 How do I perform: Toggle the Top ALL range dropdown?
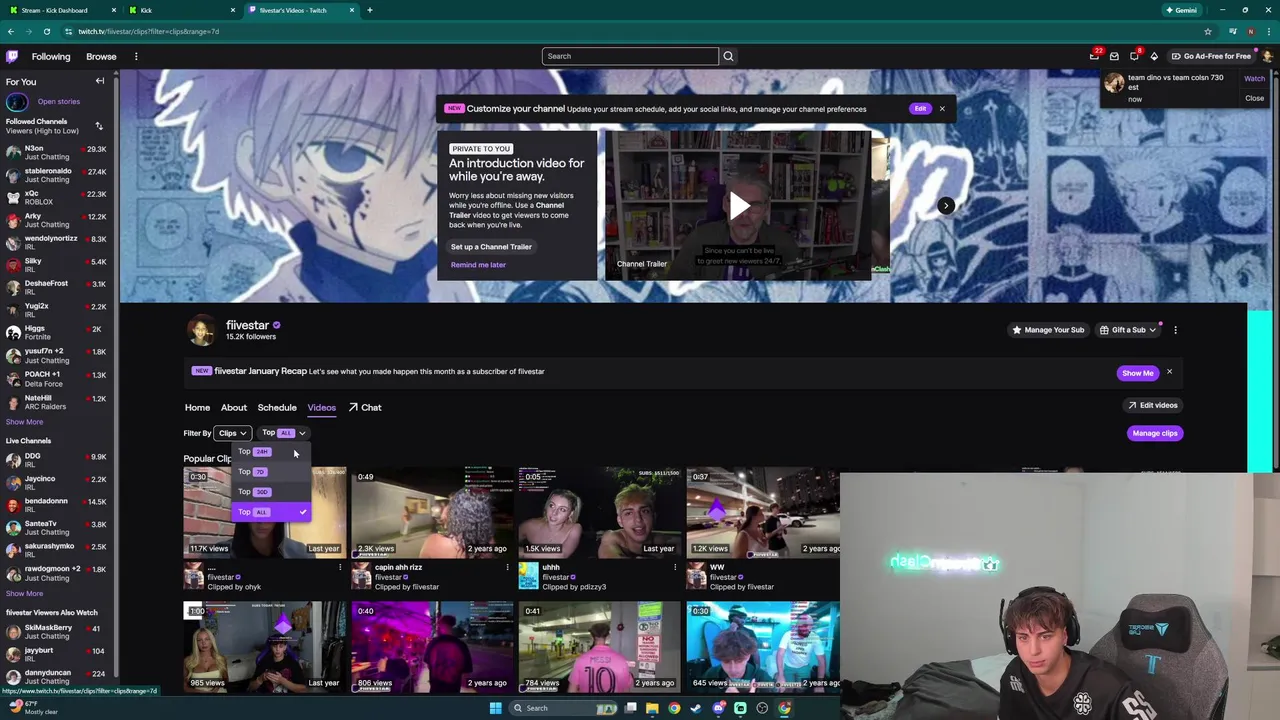pos(283,433)
